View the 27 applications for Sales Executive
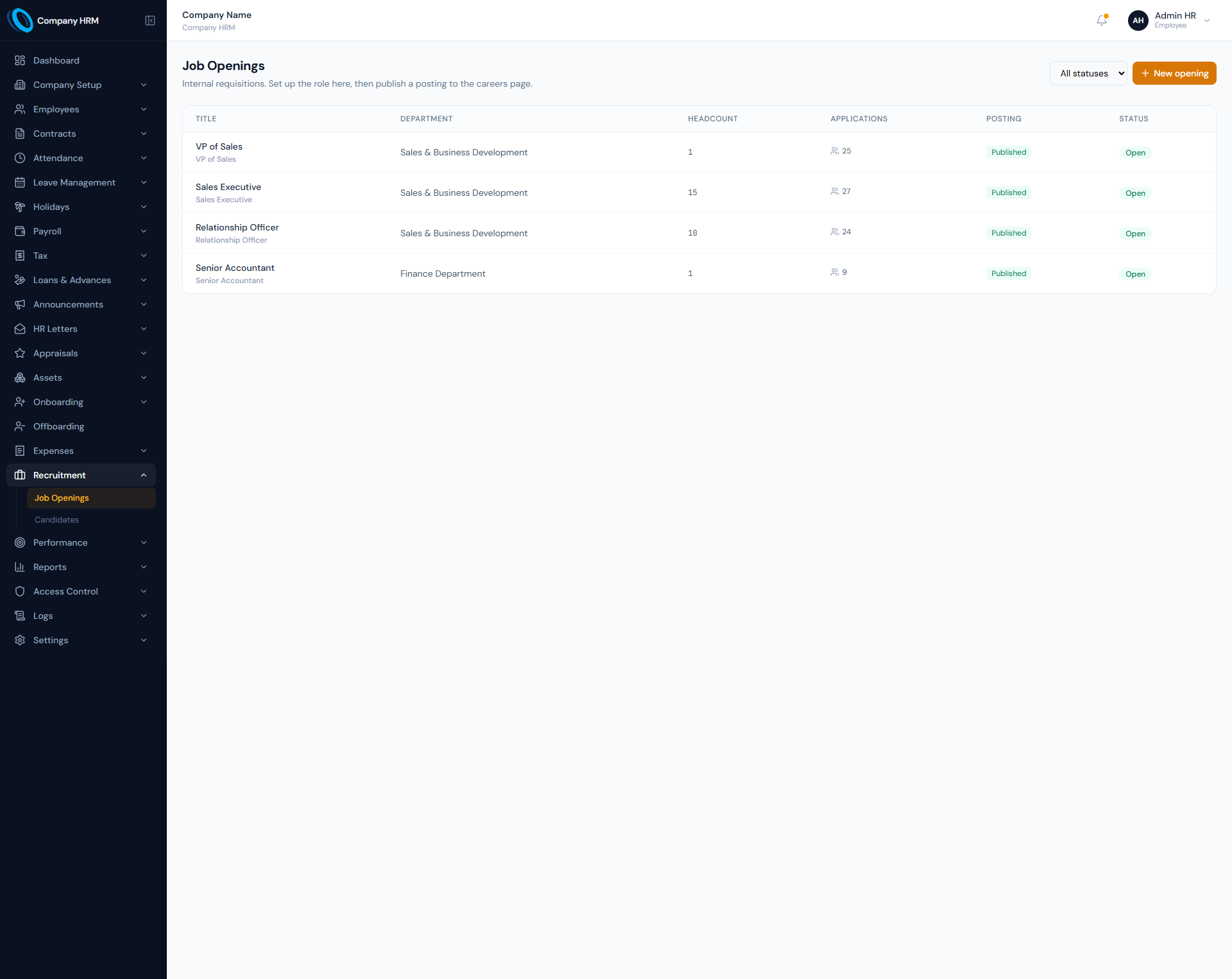 pyautogui.click(x=841, y=191)
